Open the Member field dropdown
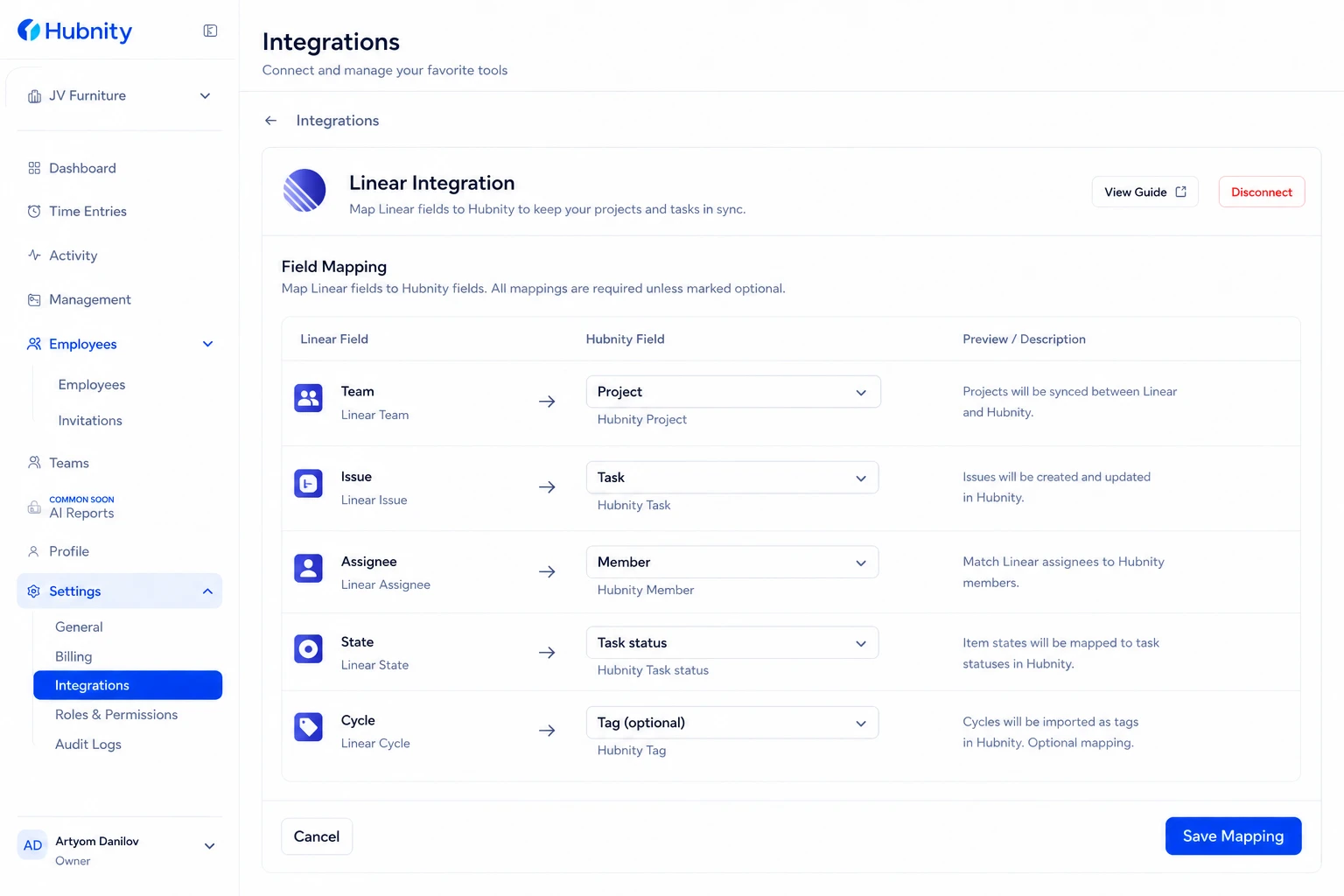 732,563
